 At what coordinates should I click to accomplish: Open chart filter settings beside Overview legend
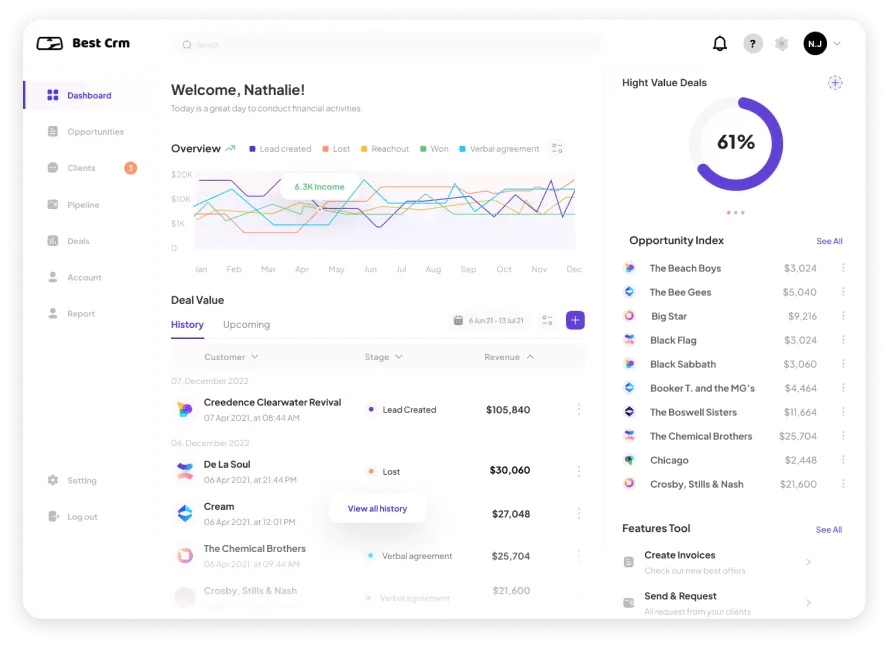click(558, 149)
